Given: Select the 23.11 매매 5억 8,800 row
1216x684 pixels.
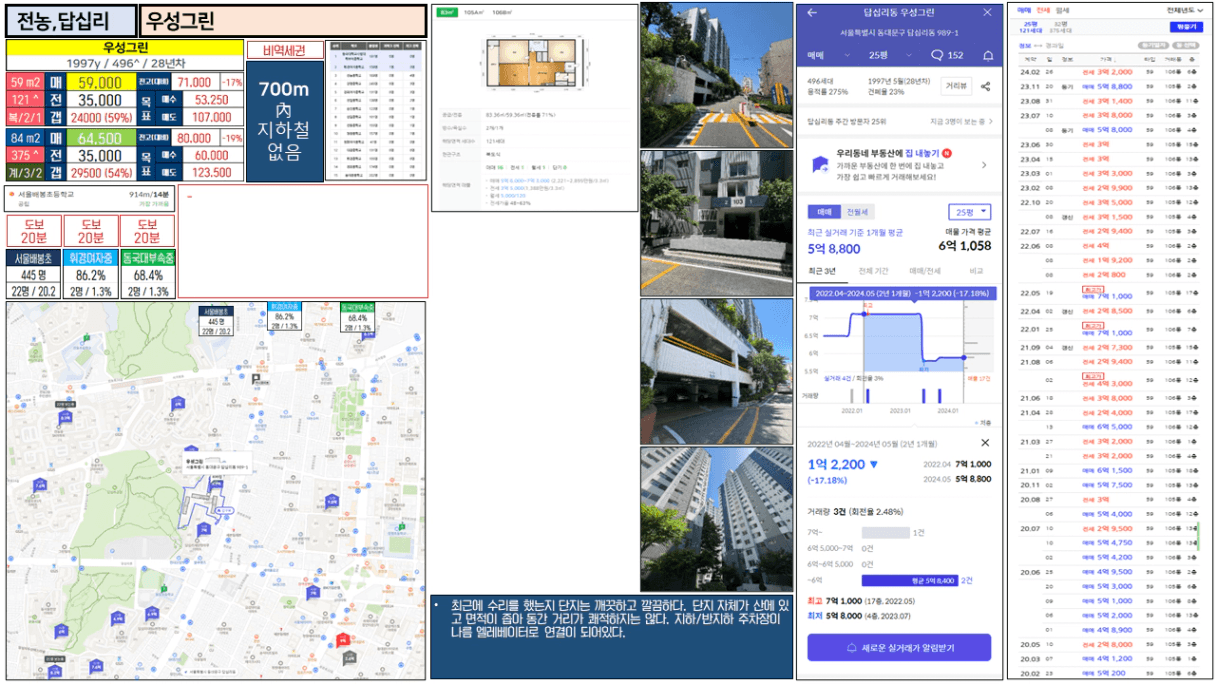Looking at the screenshot, I should (1109, 86).
